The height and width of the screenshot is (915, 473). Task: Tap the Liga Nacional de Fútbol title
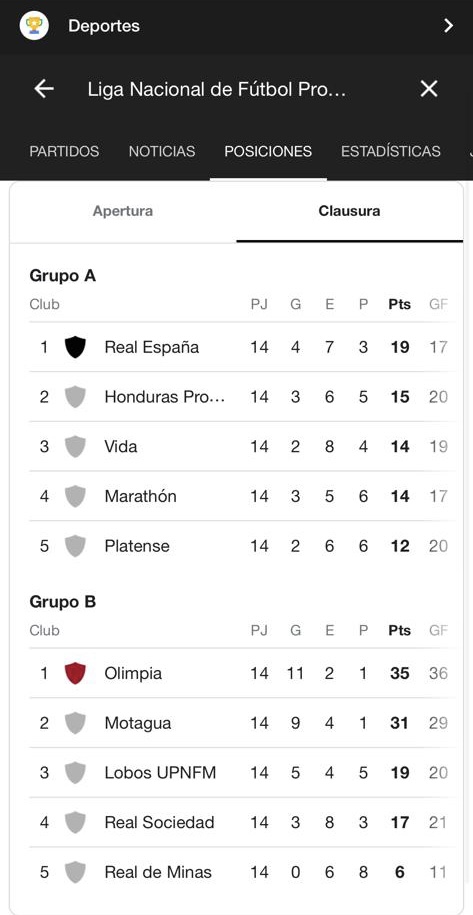coord(218,89)
